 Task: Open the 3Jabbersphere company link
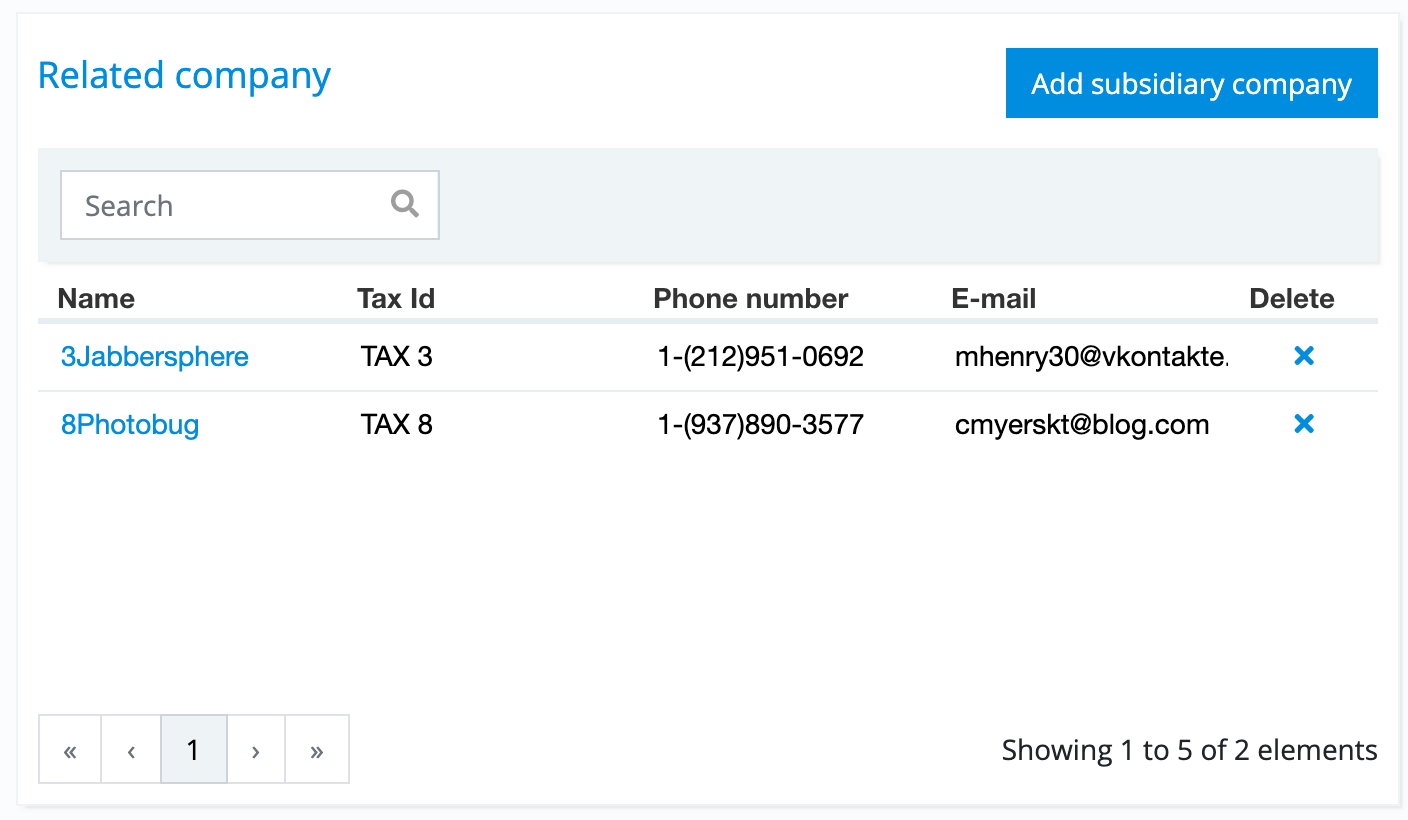point(155,357)
